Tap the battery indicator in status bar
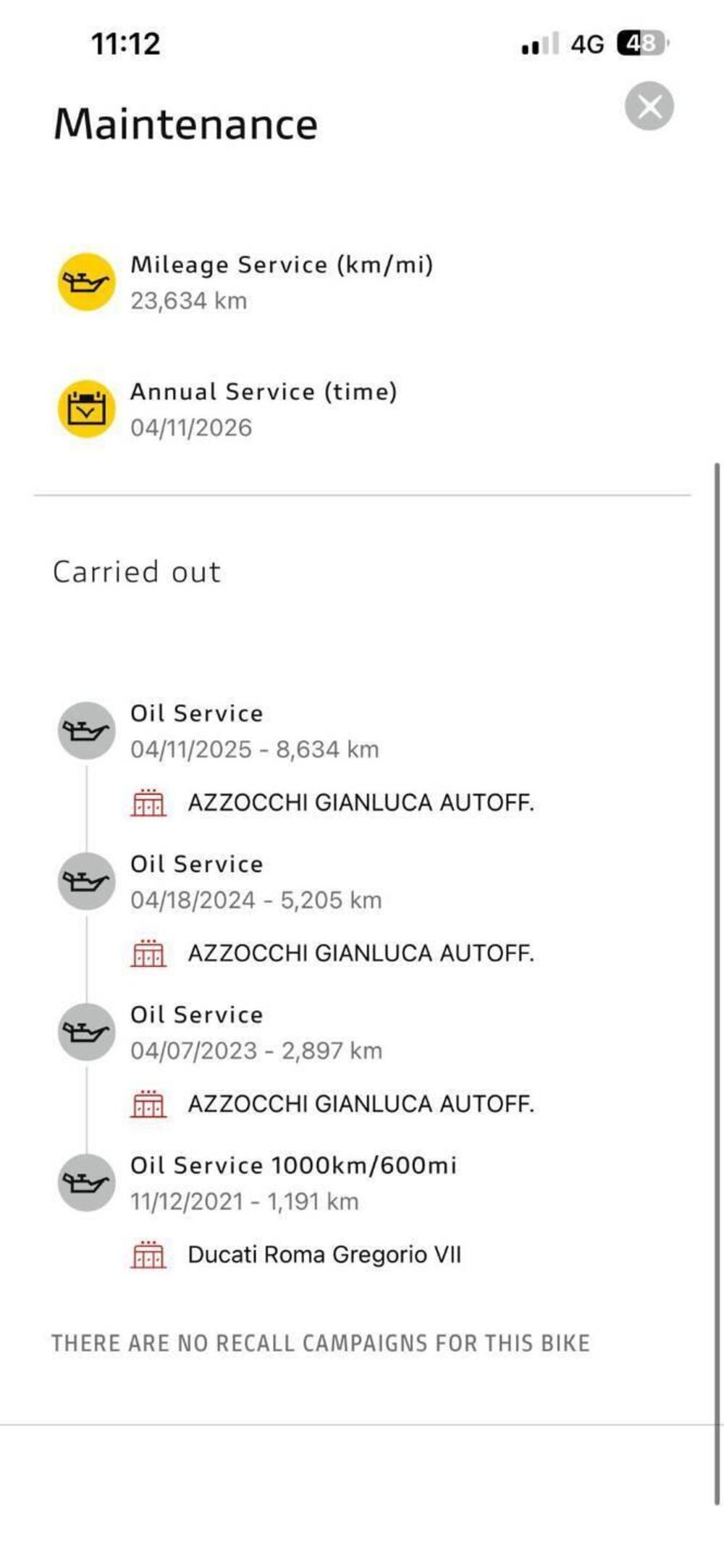 tap(641, 44)
